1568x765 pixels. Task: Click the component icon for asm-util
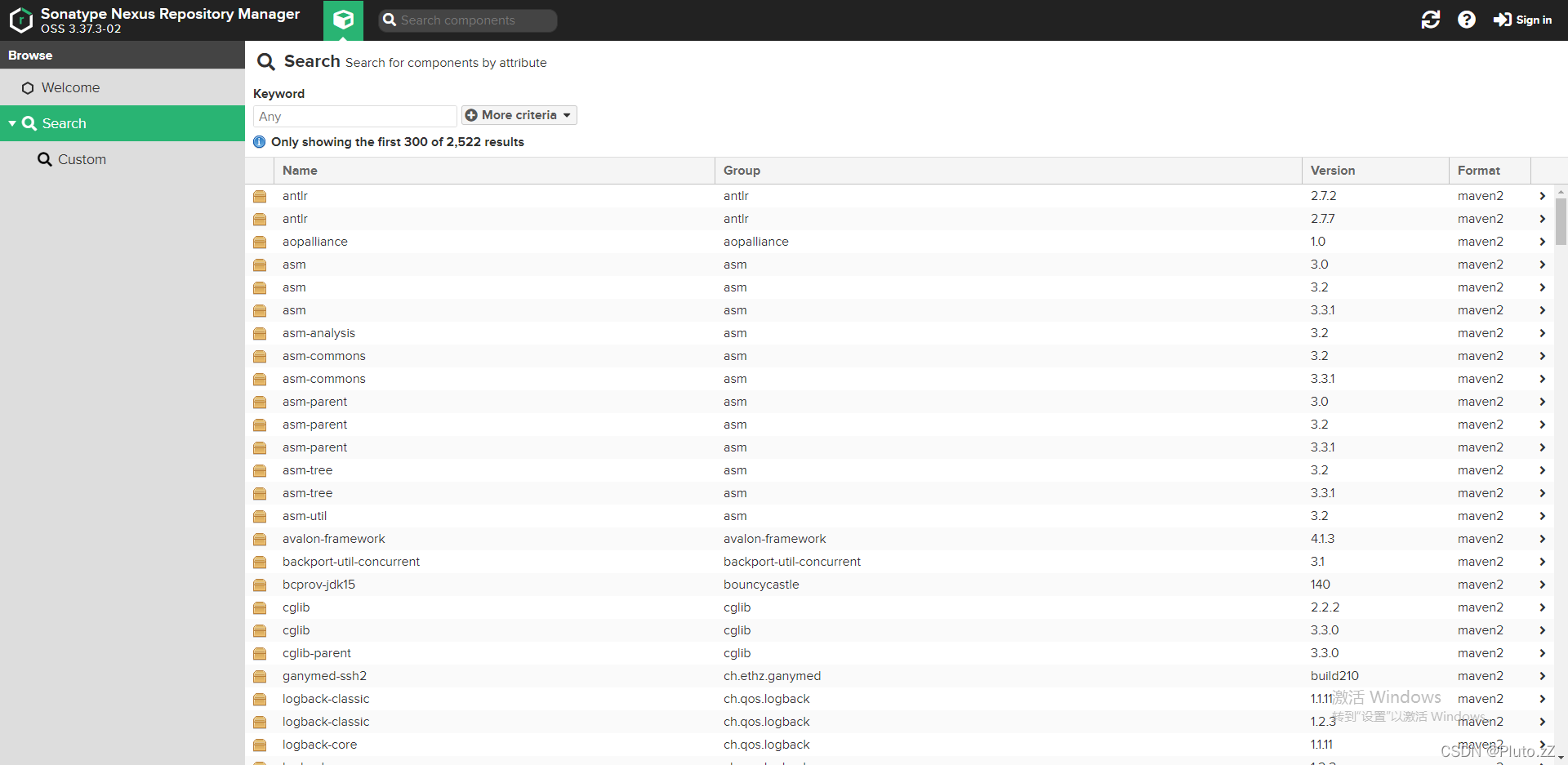[x=260, y=517]
